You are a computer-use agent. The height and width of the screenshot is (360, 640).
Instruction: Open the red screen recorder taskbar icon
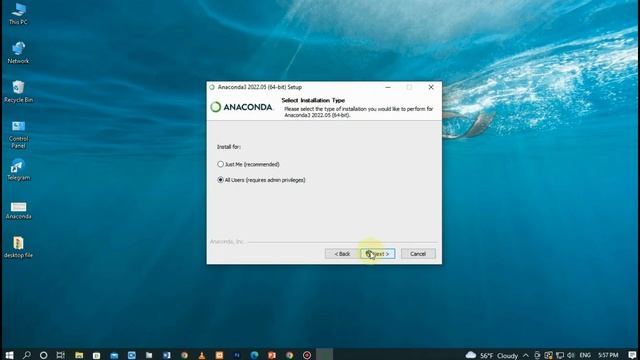(x=307, y=355)
